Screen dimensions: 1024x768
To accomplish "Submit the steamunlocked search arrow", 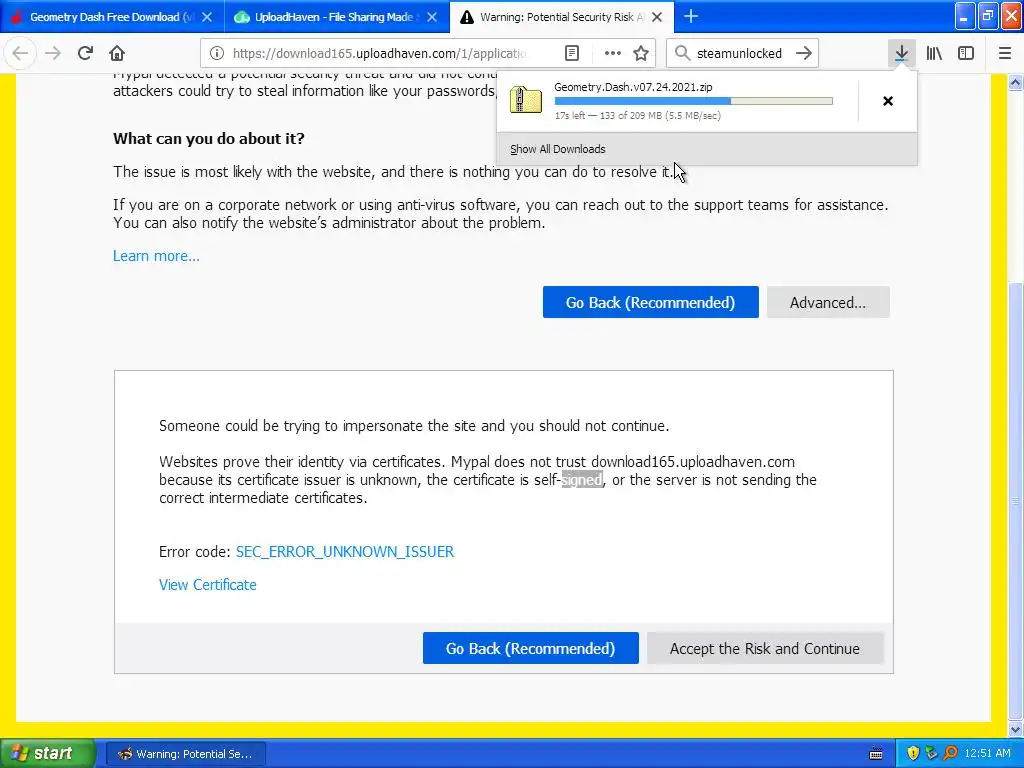I will click(x=804, y=54).
